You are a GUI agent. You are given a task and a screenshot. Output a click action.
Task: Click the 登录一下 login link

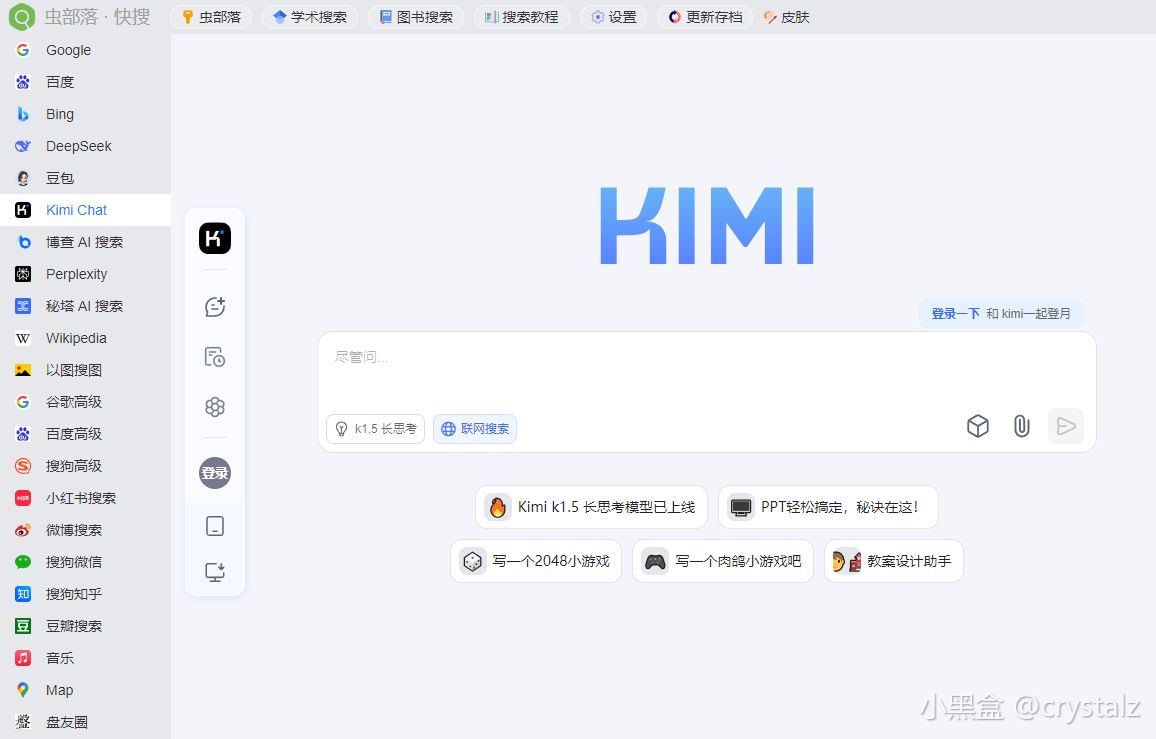pyautogui.click(x=955, y=313)
